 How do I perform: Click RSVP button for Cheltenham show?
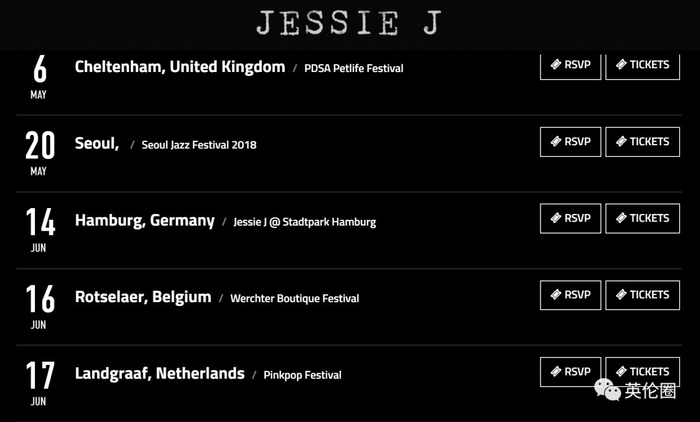(570, 65)
